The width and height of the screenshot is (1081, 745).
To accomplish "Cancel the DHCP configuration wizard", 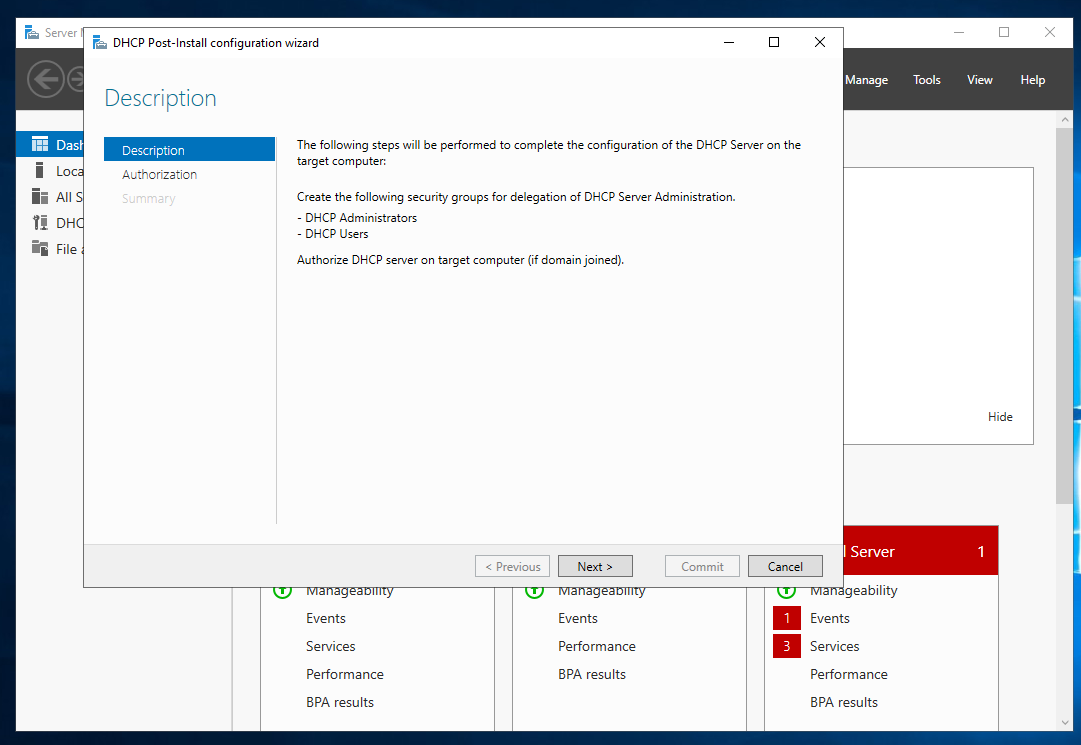I will point(785,566).
